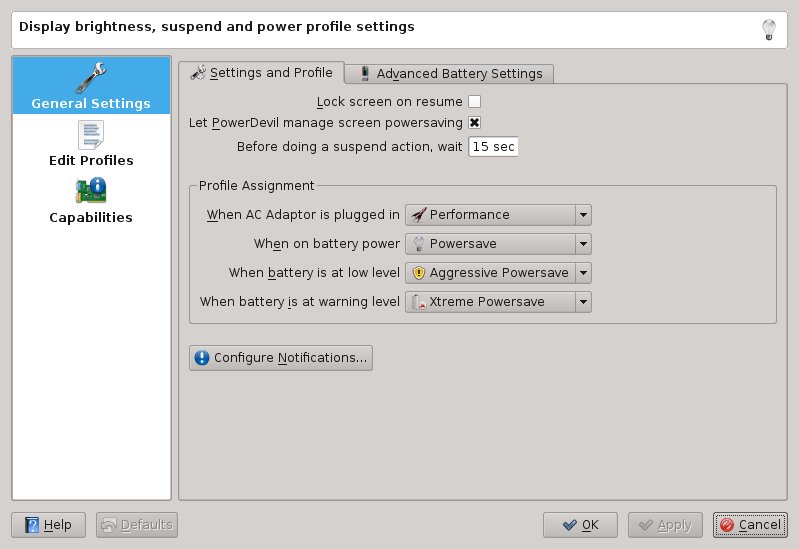The height and width of the screenshot is (549, 799).
Task: Open General Settings wrench icon
Action: pos(91,77)
